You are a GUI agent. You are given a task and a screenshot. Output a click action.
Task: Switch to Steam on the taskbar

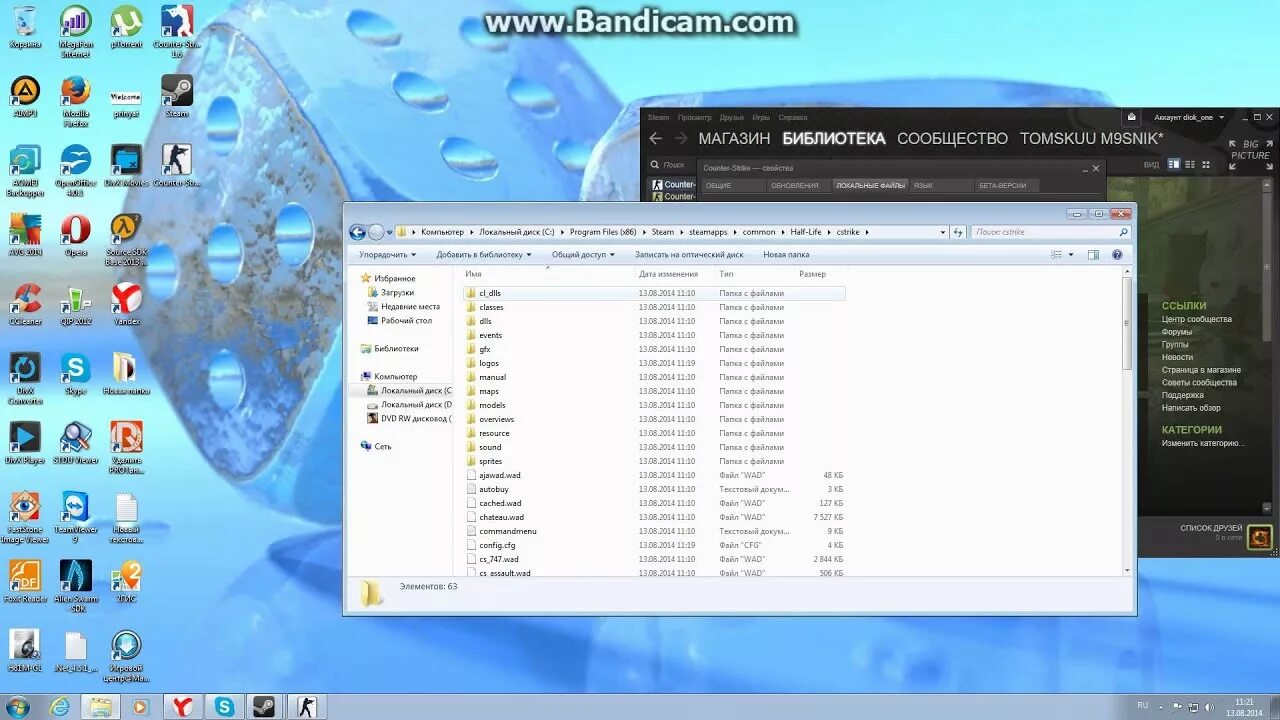point(264,707)
